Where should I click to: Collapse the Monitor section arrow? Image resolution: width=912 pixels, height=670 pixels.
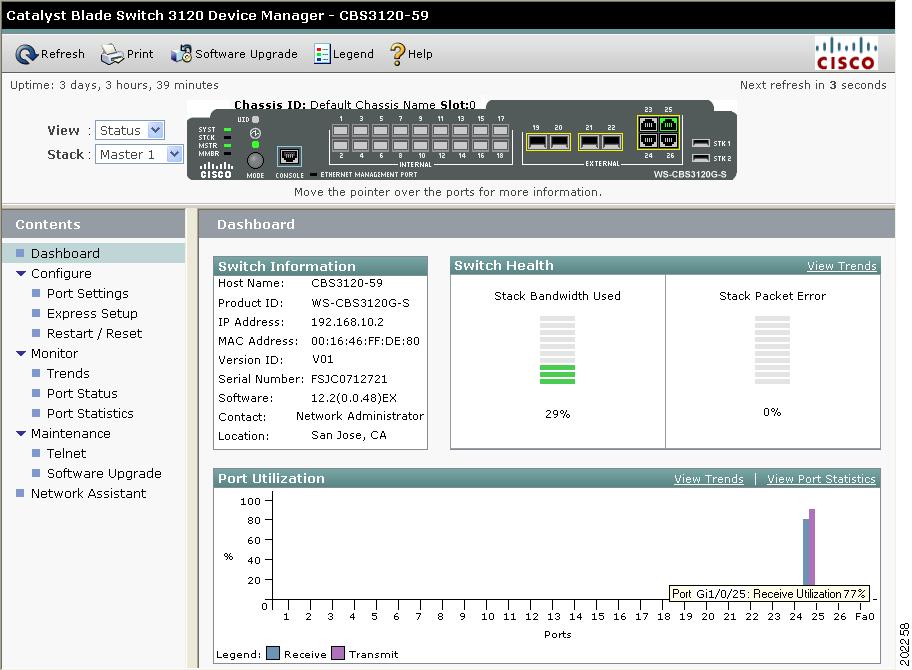21,354
